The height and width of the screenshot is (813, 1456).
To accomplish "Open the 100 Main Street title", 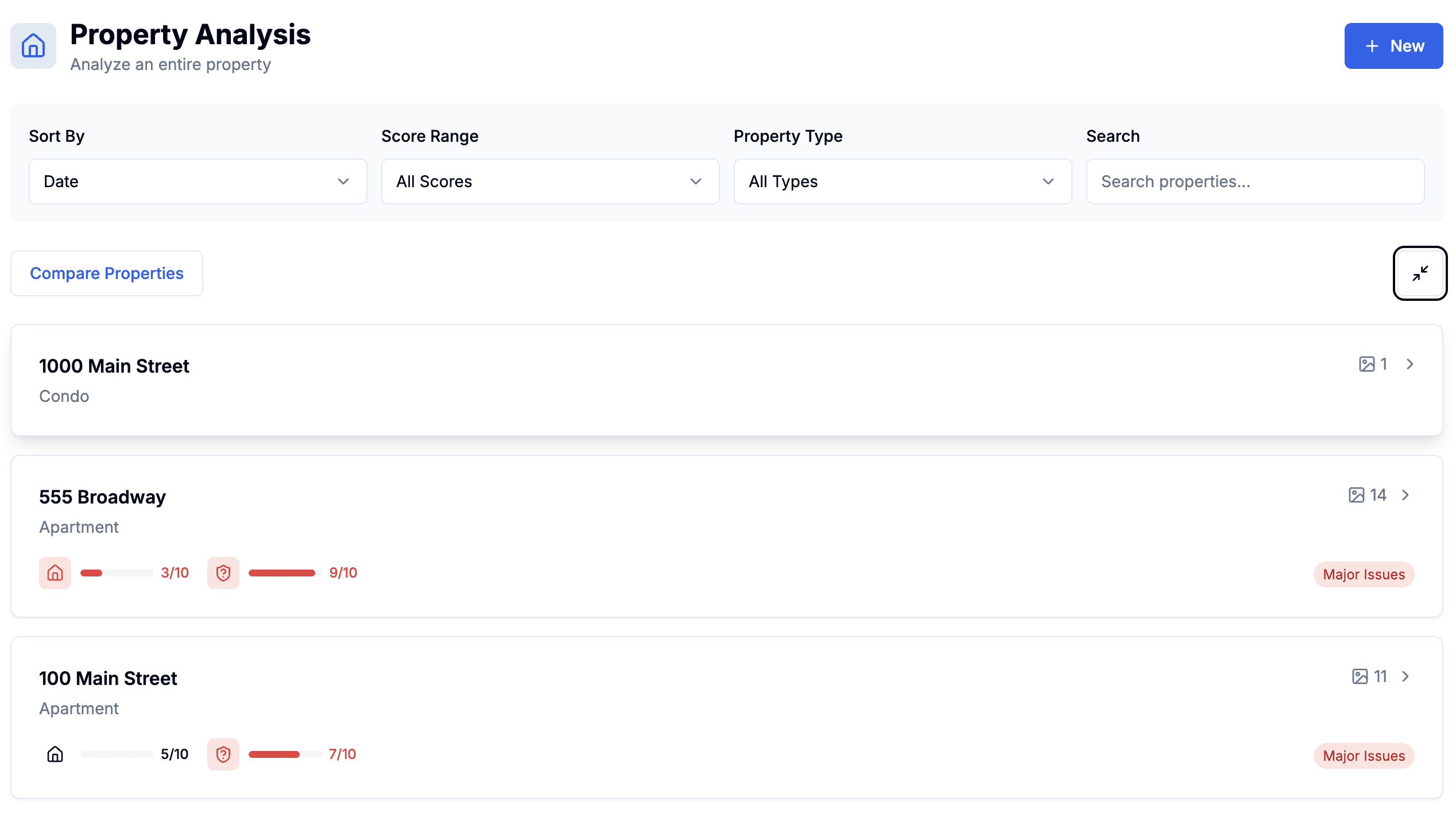I will click(x=108, y=678).
